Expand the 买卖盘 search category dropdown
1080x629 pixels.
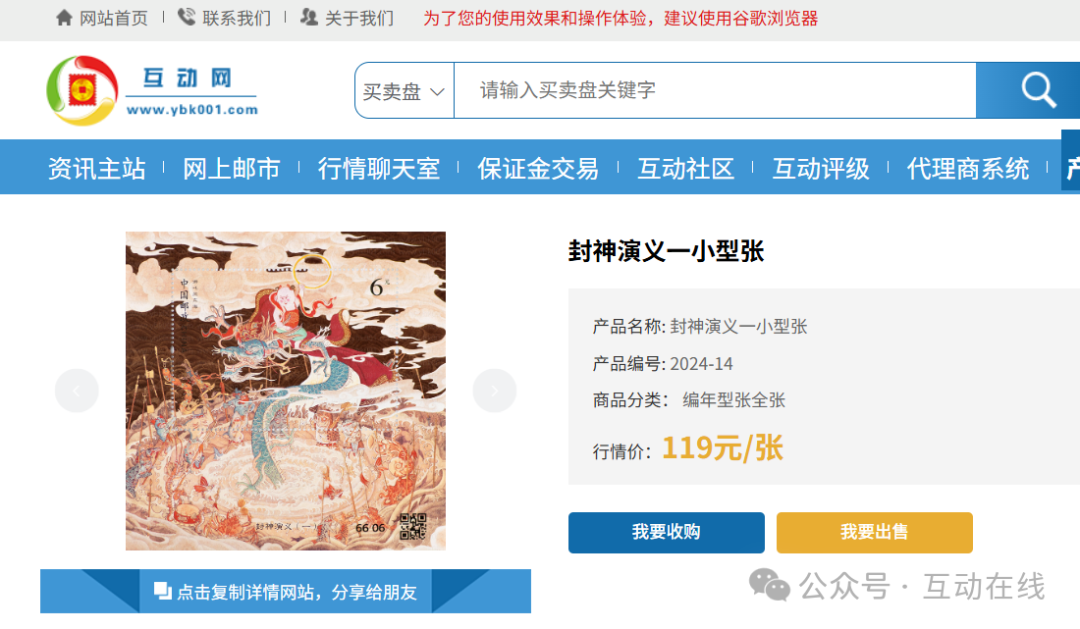[x=404, y=91]
